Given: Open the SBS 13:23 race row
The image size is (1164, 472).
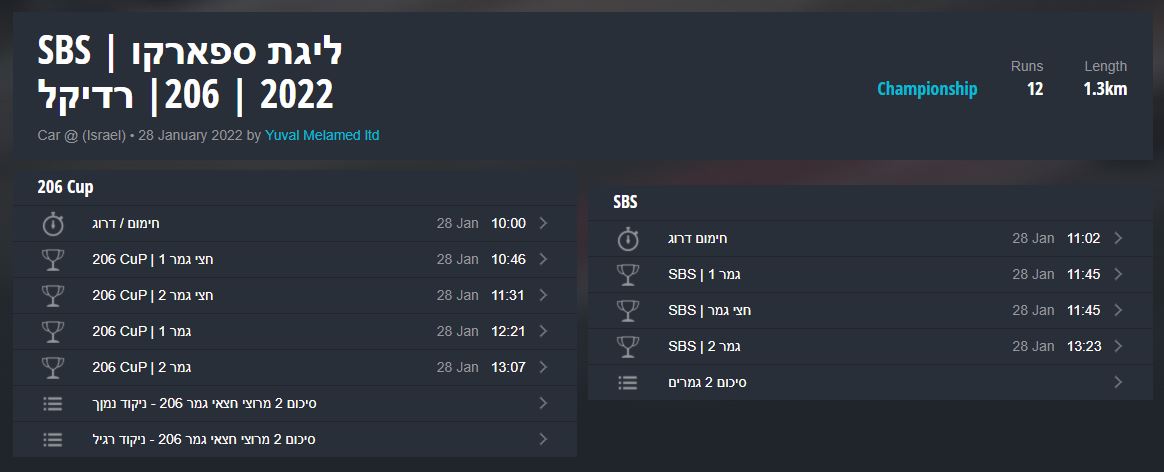Looking at the screenshot, I should 870,347.
